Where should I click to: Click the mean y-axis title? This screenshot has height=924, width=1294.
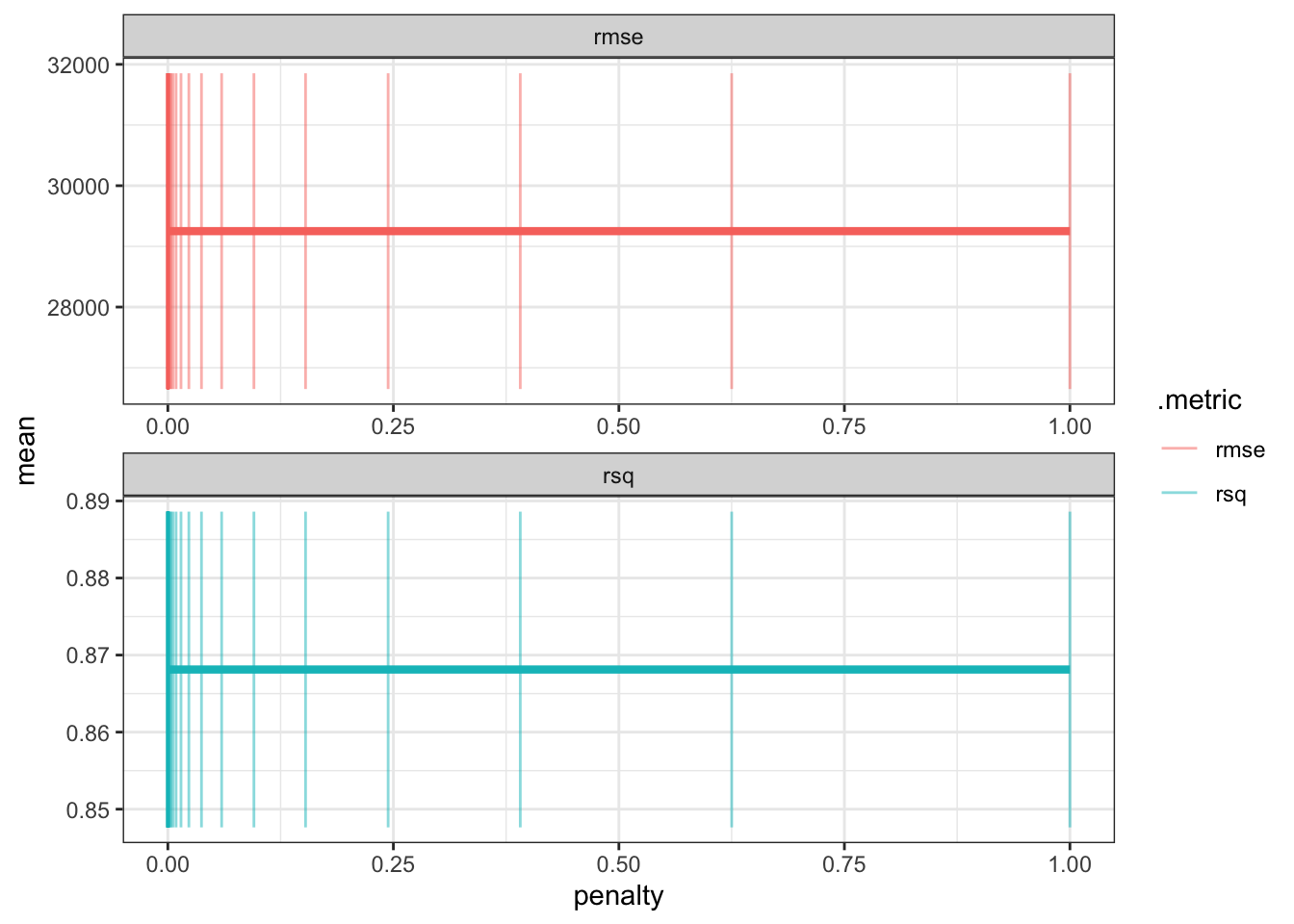point(27,450)
